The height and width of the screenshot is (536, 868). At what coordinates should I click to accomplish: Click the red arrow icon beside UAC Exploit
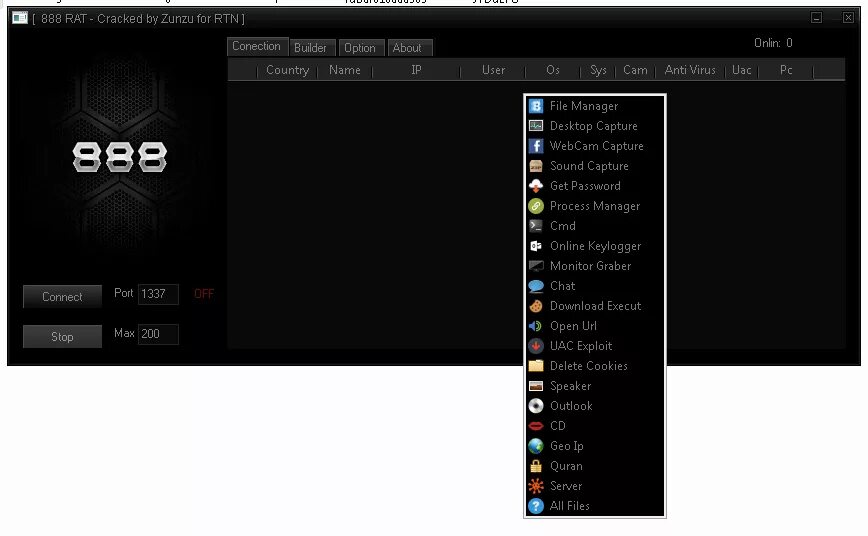[x=536, y=346]
